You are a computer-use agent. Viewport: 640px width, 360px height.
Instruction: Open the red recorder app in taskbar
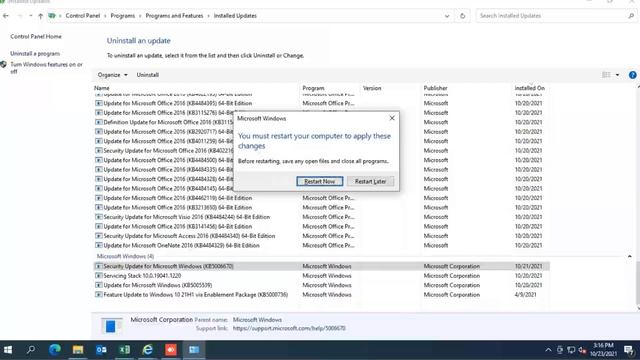171,350
